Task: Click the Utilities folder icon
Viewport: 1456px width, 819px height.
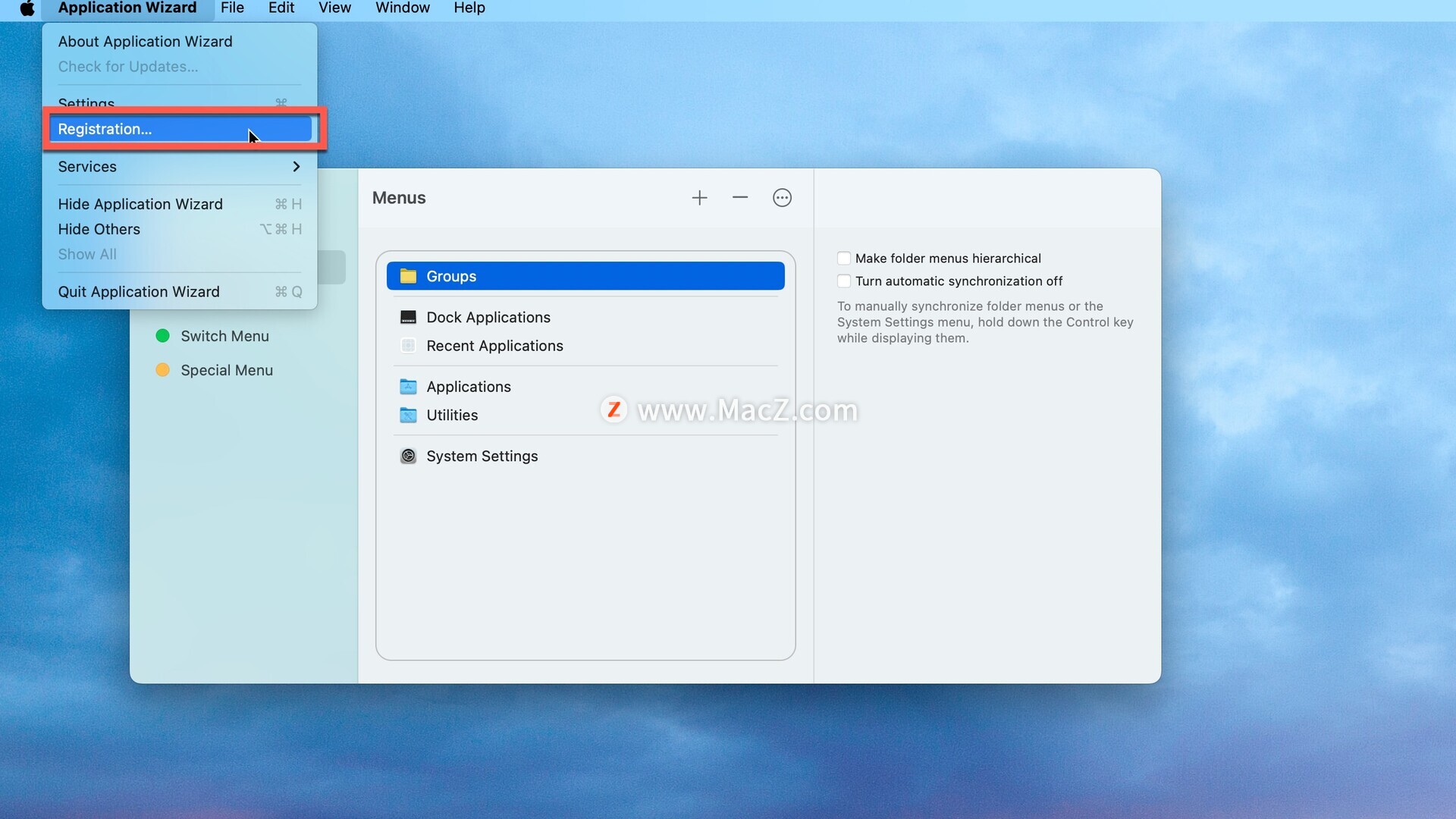Action: tap(408, 415)
